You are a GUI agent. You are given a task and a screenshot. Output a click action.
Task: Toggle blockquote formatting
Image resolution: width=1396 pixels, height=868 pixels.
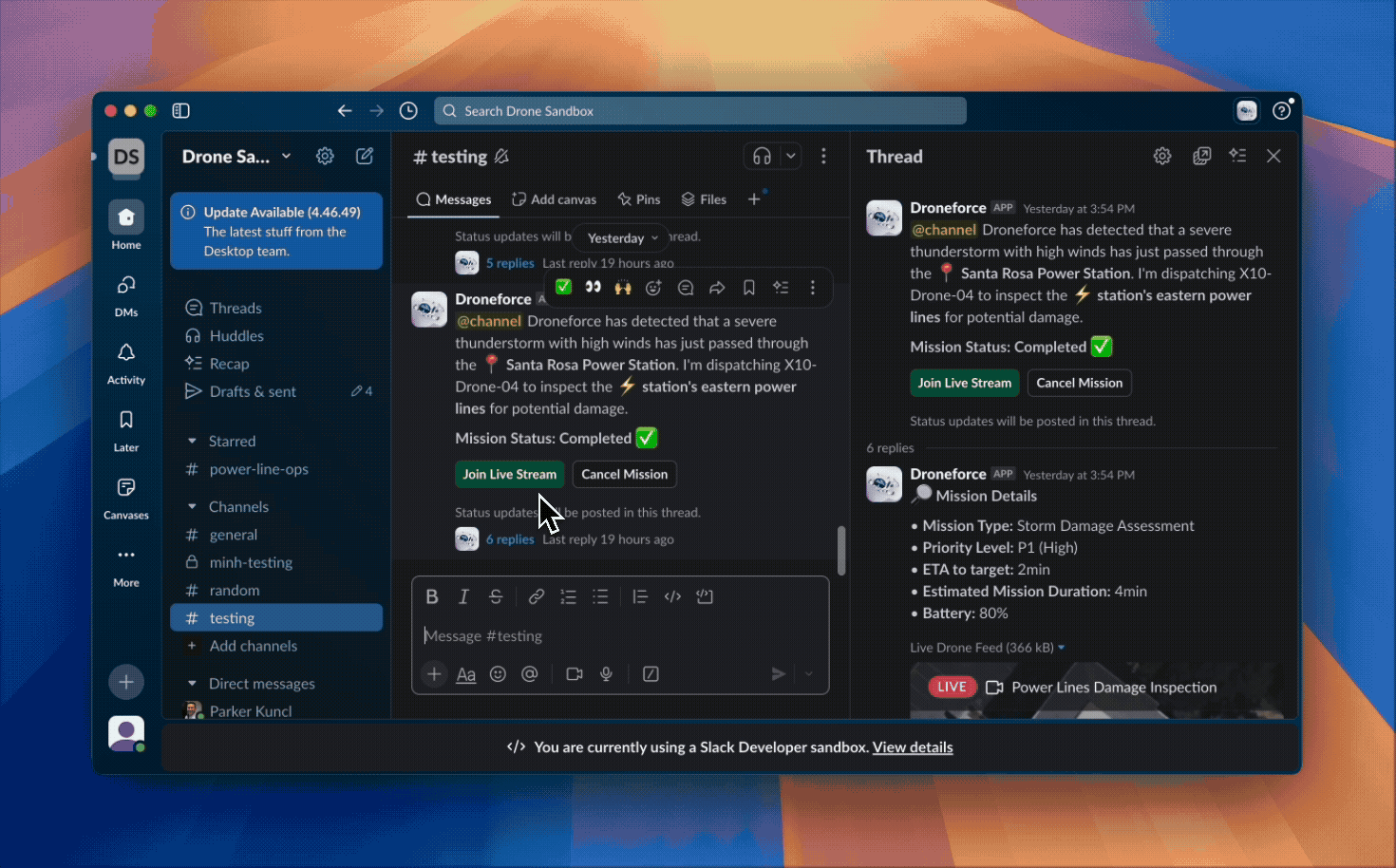(x=640, y=596)
